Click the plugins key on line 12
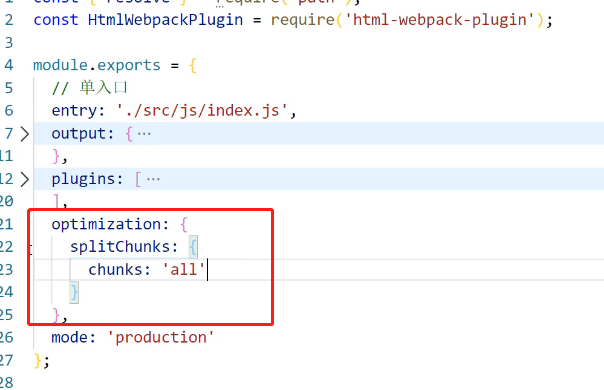 (x=84, y=179)
